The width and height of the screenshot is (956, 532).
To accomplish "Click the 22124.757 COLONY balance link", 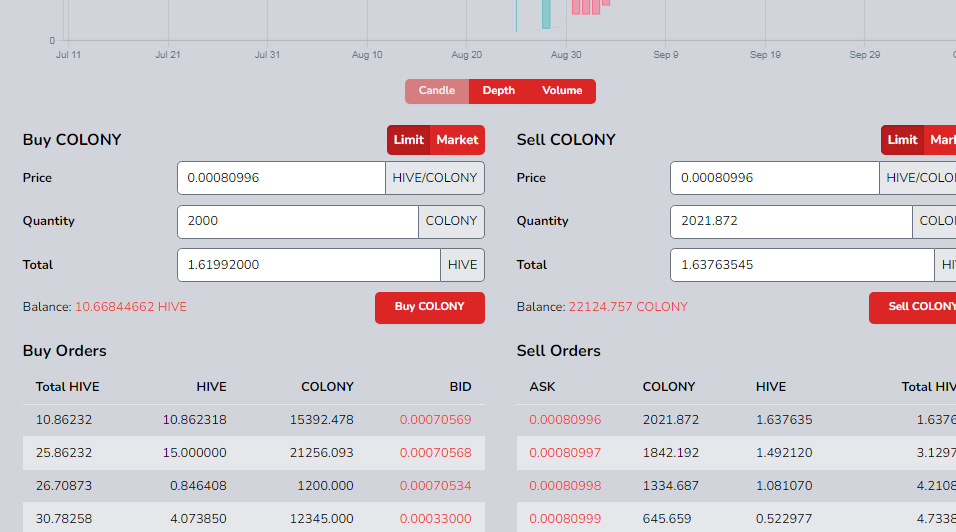I will click(628, 307).
